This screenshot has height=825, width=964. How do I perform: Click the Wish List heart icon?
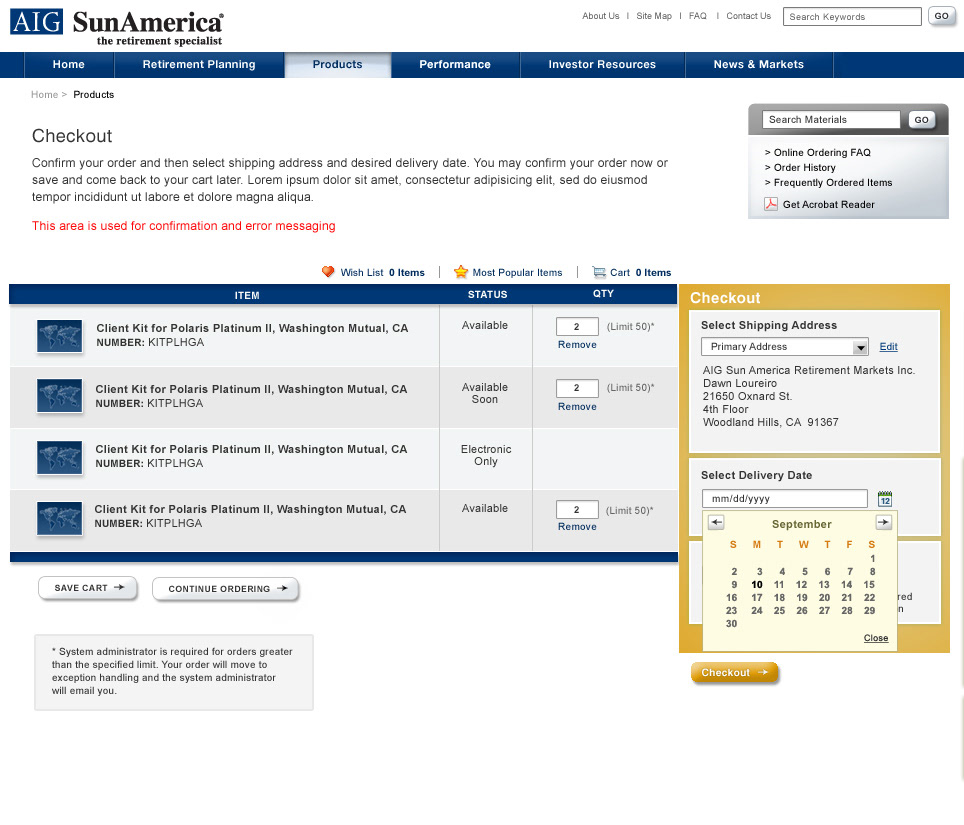pyautogui.click(x=328, y=272)
